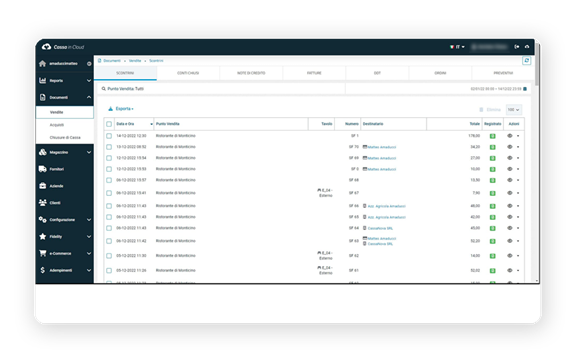Viewport: 576px width, 362px height.
Task: Check the row dated 06-12-2022 11:42
Action: pos(109,241)
